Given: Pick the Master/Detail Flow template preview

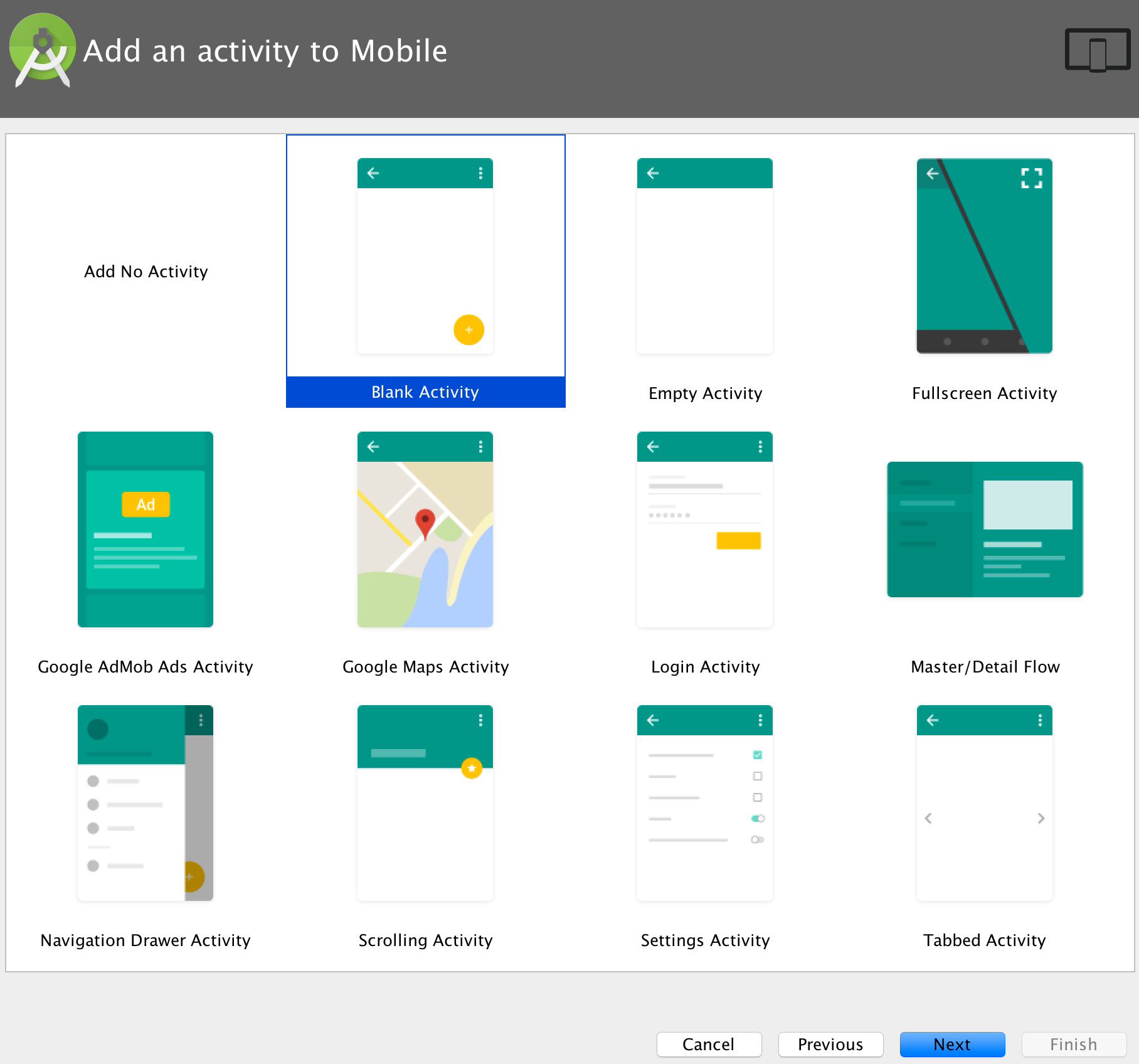Looking at the screenshot, I should [985, 529].
